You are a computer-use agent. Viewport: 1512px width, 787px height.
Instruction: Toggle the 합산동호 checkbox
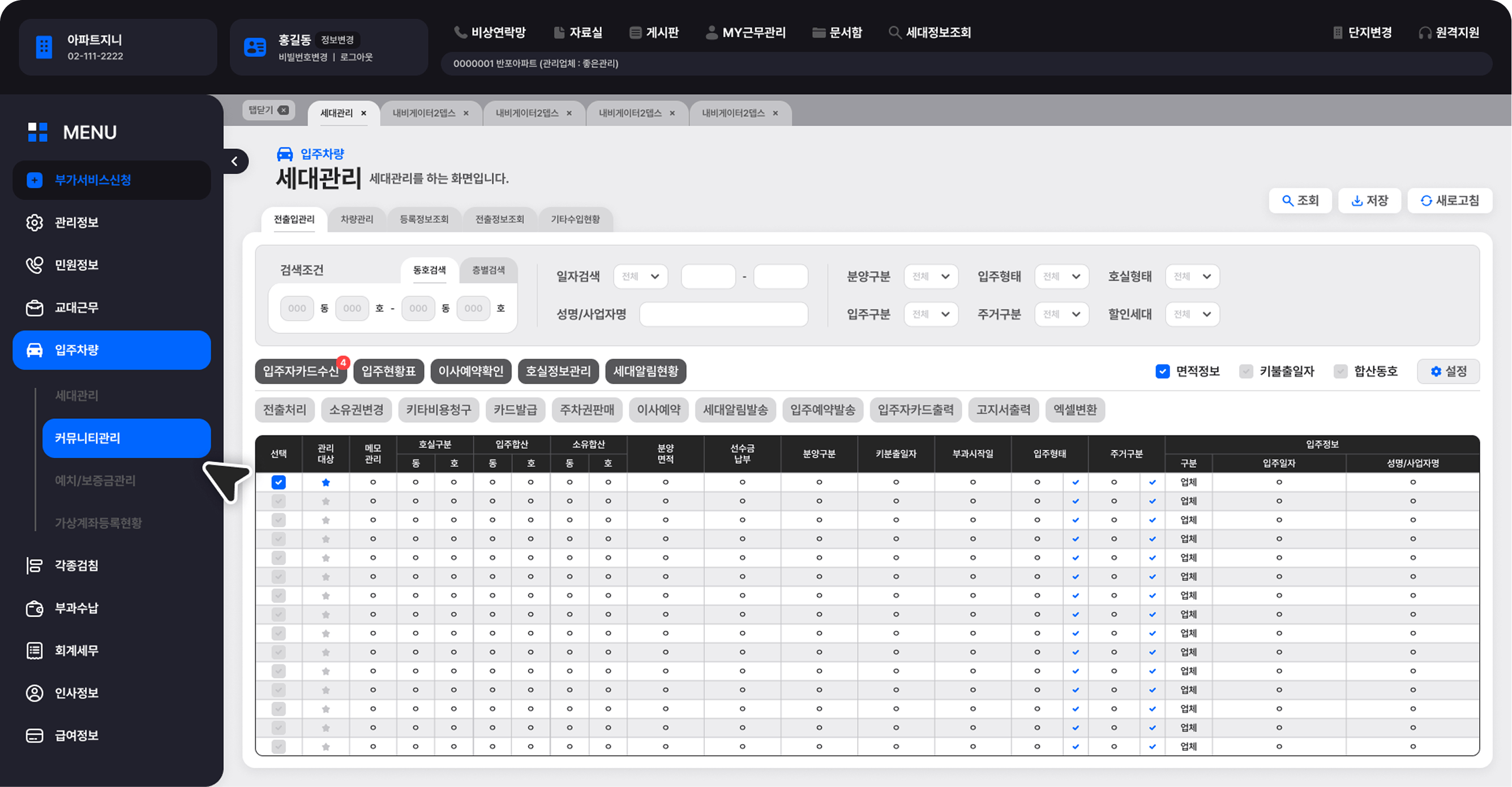click(1340, 371)
